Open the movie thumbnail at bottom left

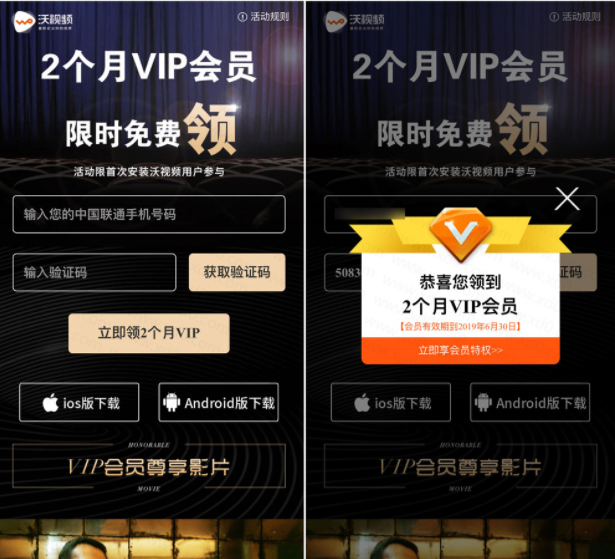pyautogui.click(x=151, y=539)
